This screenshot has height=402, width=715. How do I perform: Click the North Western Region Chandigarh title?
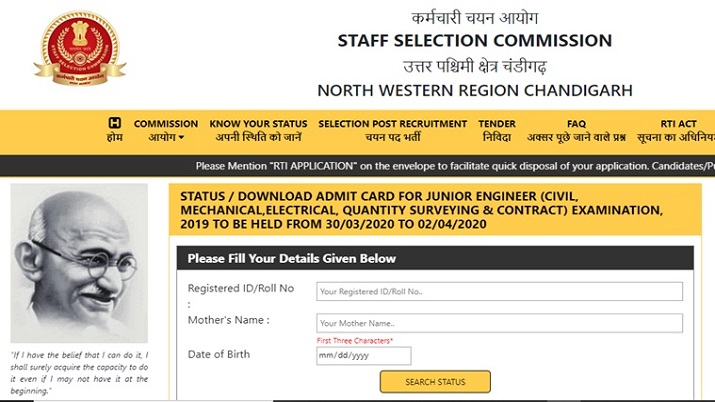(475, 90)
